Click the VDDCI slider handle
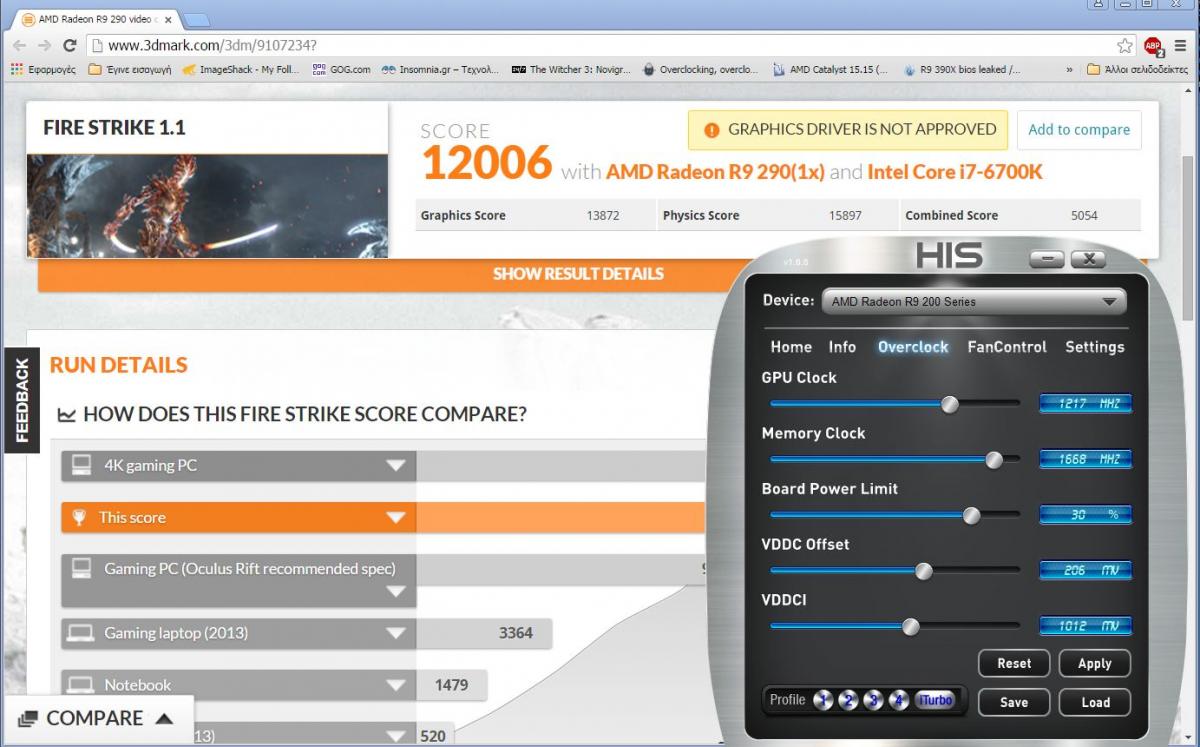Screen dimensions: 1200x747 point(910,627)
